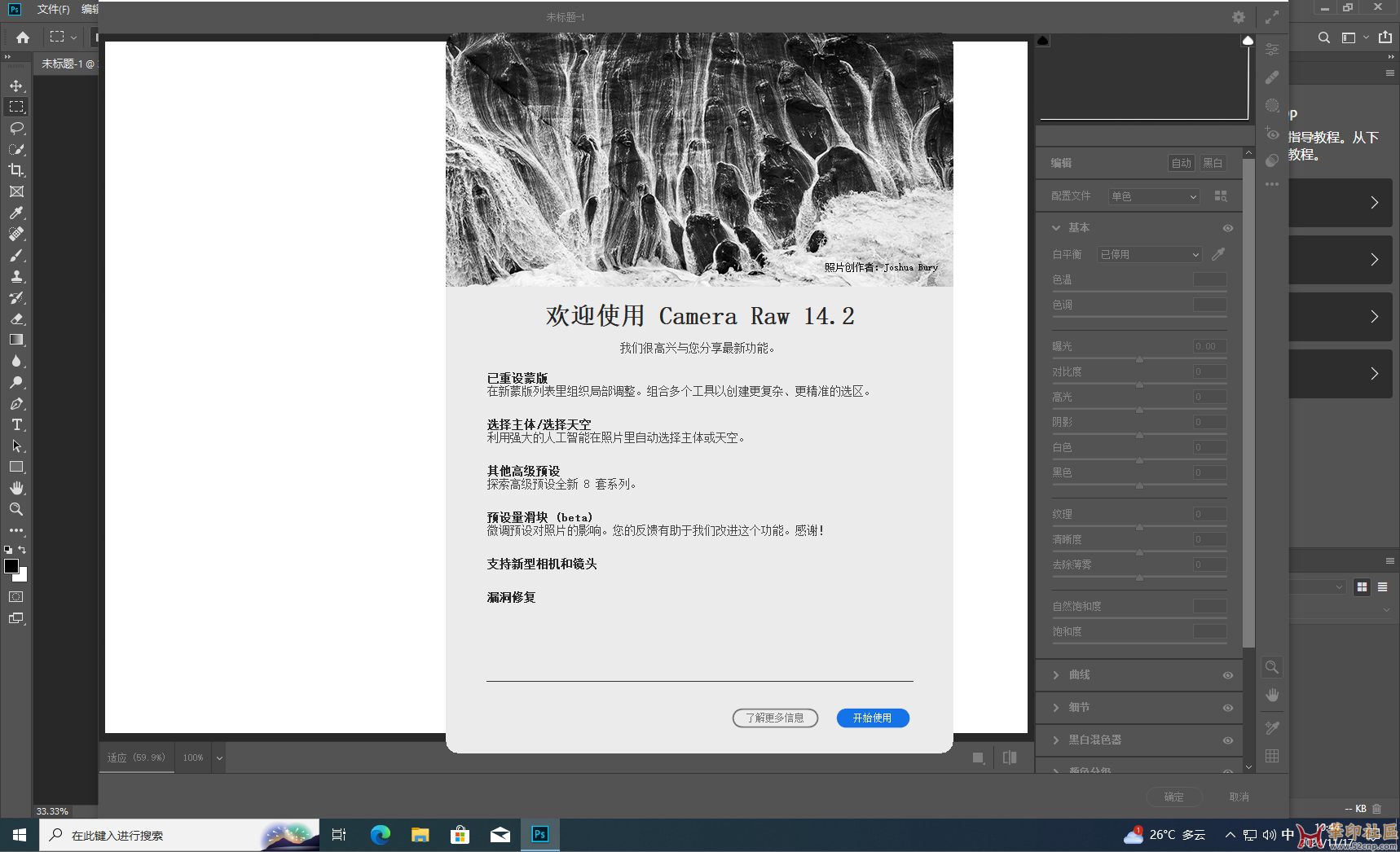
Task: Open marquee tool options dropdown arrow
Action: [73, 37]
